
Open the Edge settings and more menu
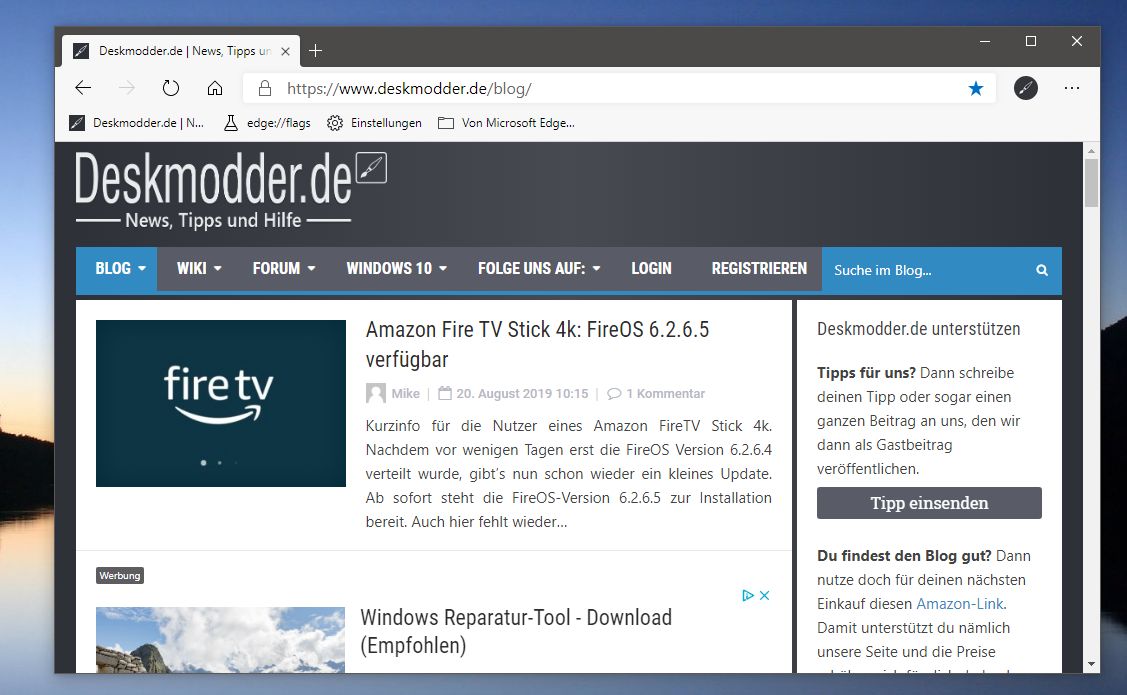coord(1072,88)
